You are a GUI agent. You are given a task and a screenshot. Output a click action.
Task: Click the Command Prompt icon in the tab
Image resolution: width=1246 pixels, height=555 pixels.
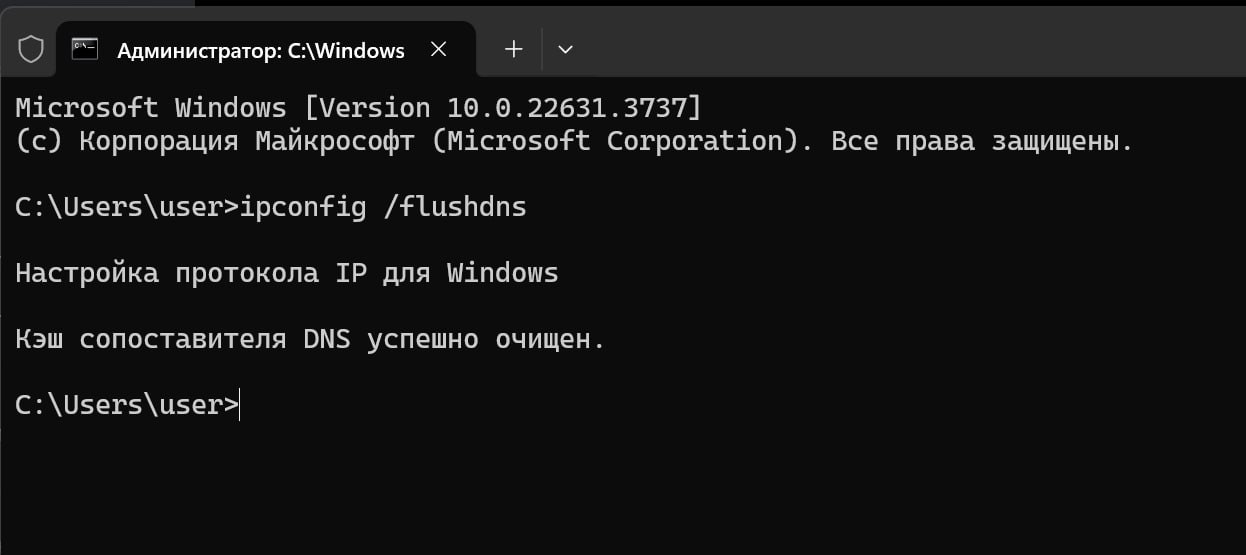tap(86, 49)
